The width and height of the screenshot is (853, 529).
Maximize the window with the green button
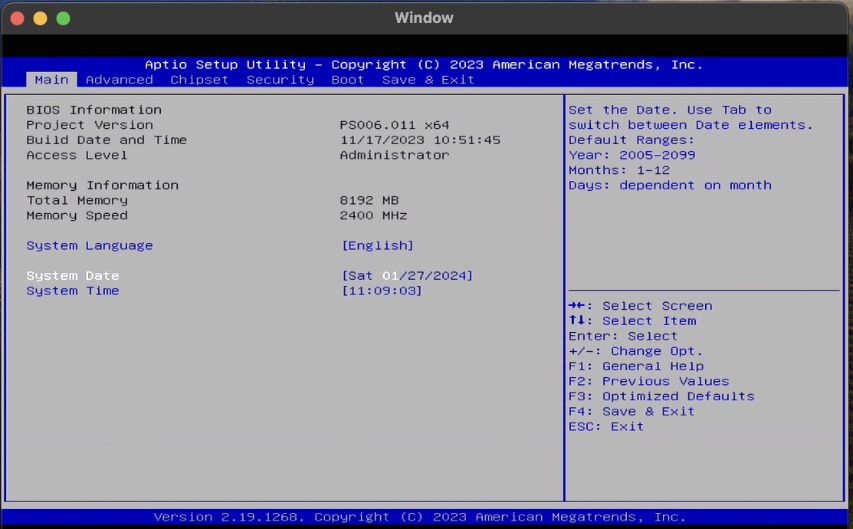63,19
